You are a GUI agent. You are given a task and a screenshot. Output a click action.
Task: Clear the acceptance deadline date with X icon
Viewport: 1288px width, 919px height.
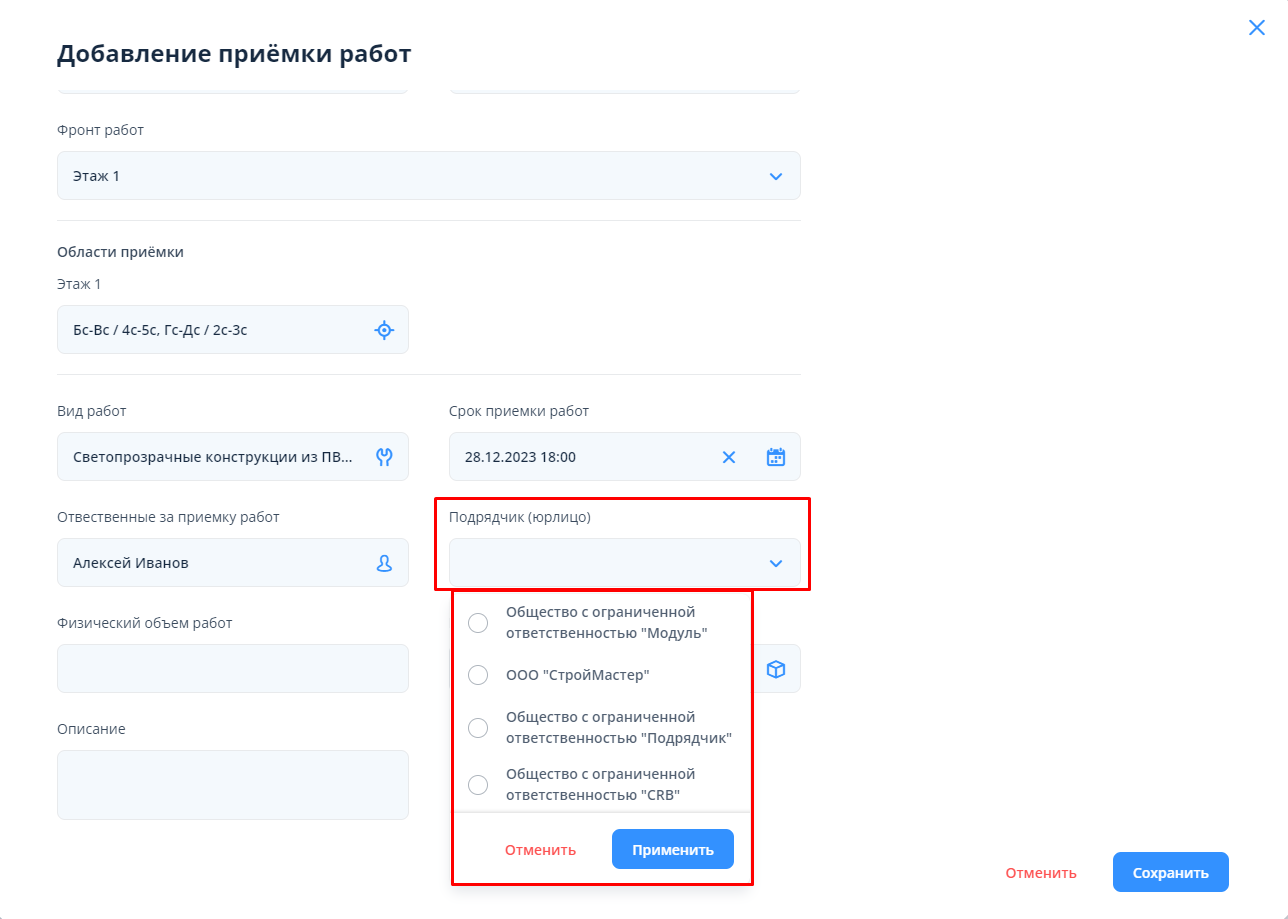tap(729, 457)
